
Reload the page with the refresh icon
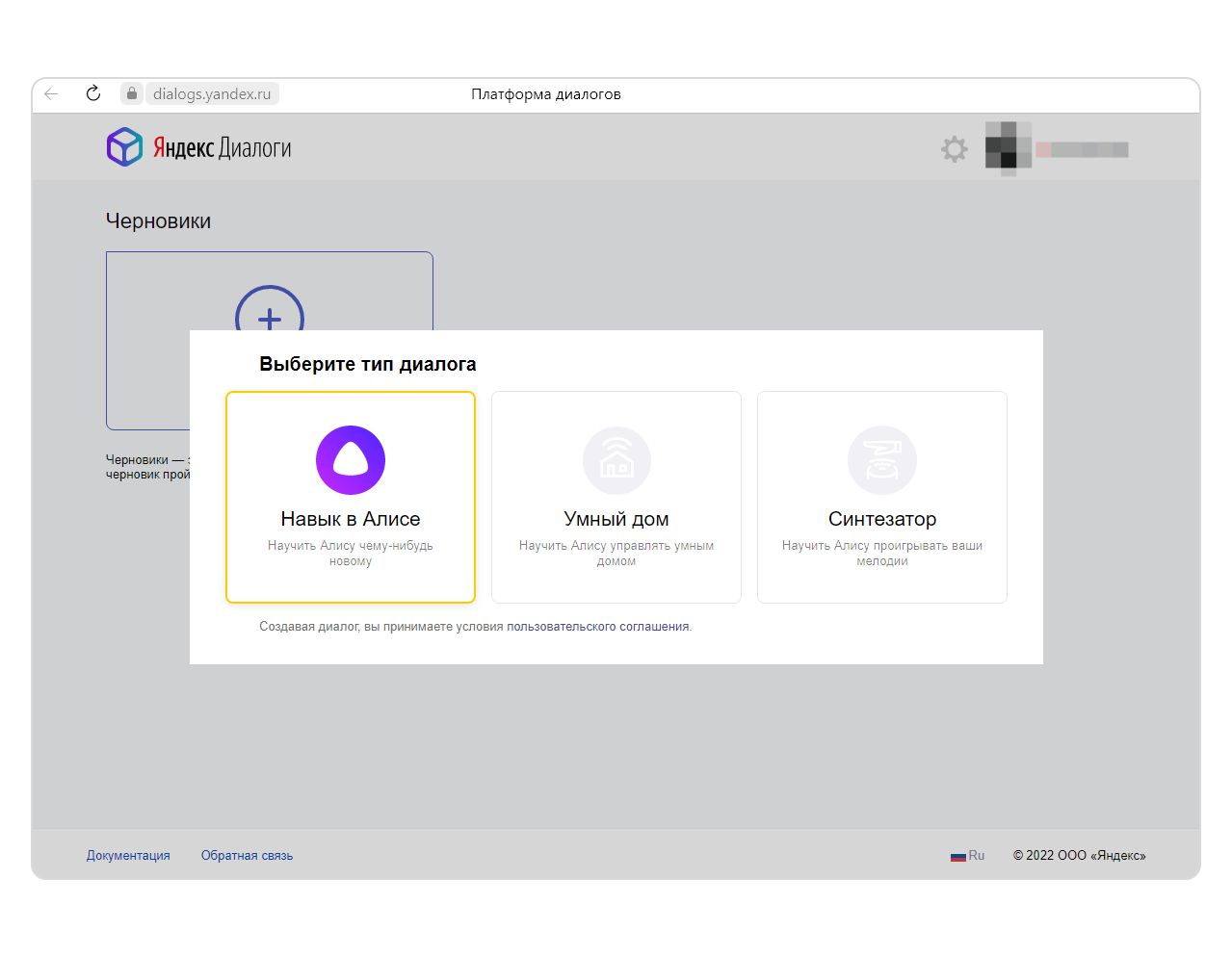point(93,93)
